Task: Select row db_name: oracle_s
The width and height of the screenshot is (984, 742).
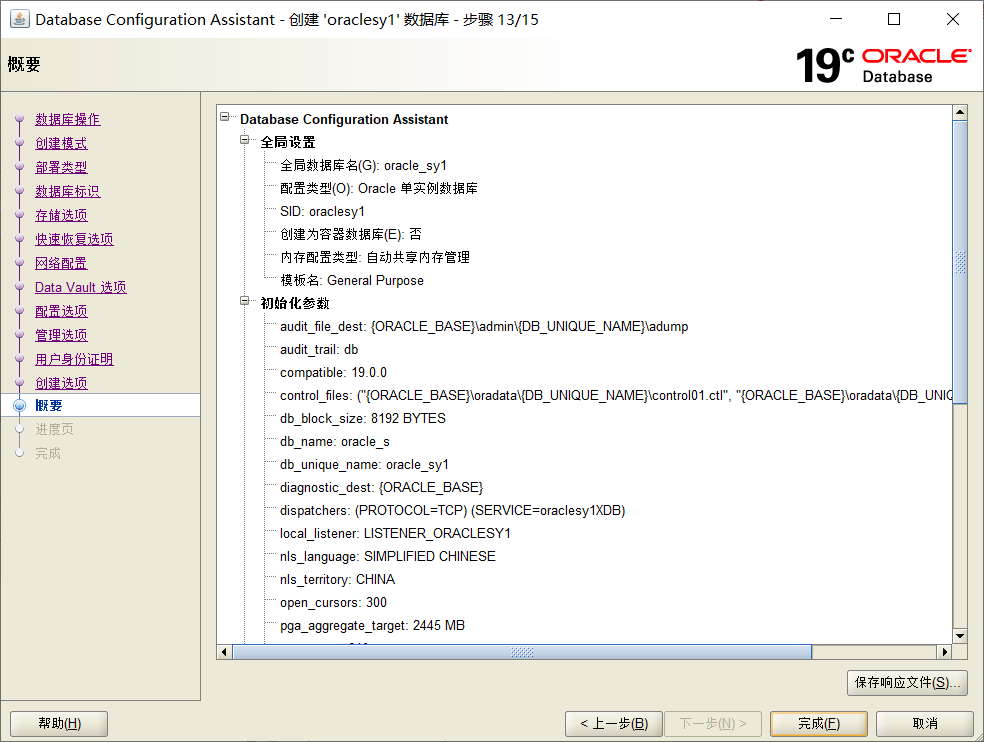Action: pyautogui.click(x=334, y=441)
